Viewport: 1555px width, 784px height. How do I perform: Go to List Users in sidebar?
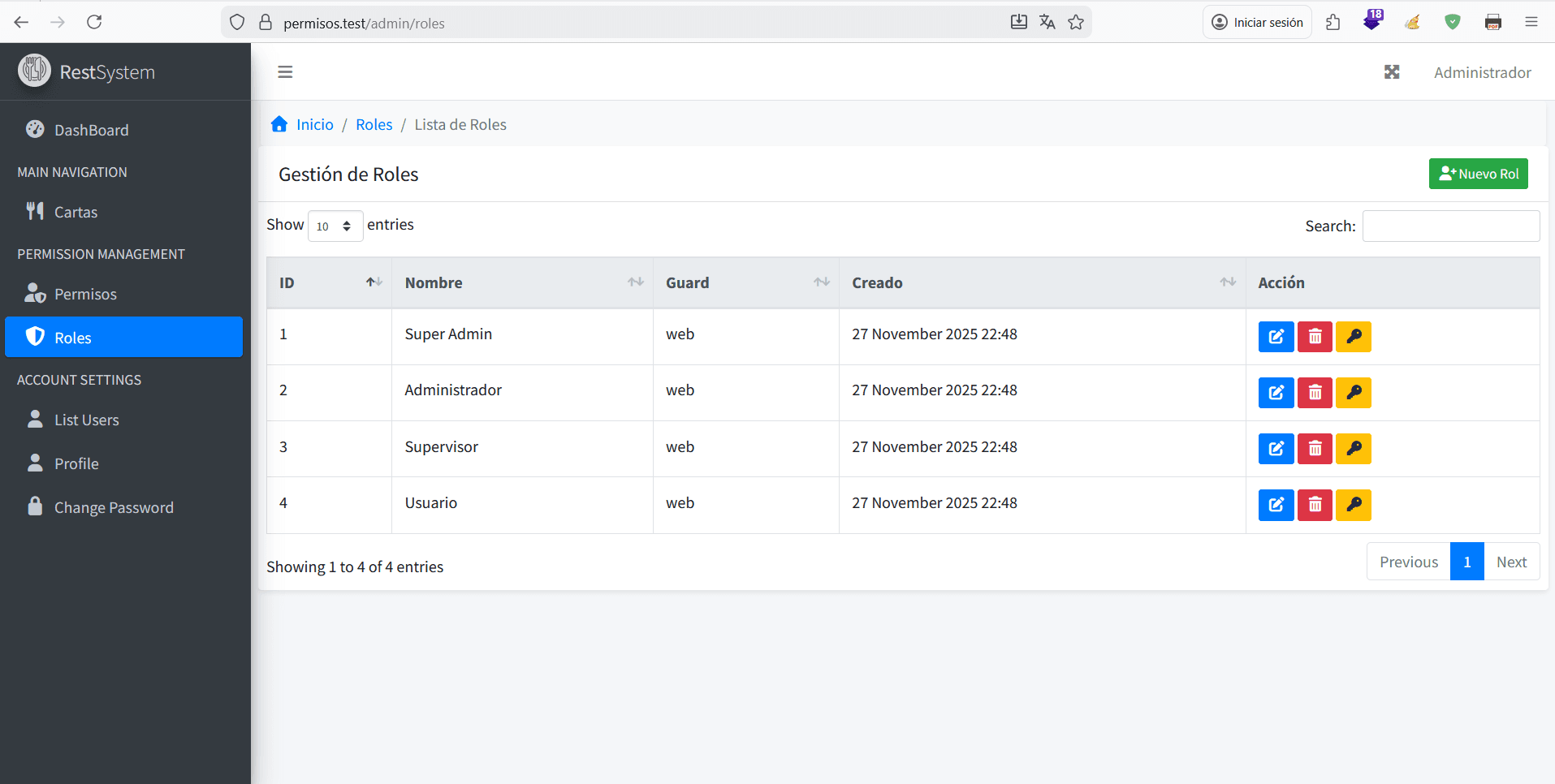click(x=86, y=420)
